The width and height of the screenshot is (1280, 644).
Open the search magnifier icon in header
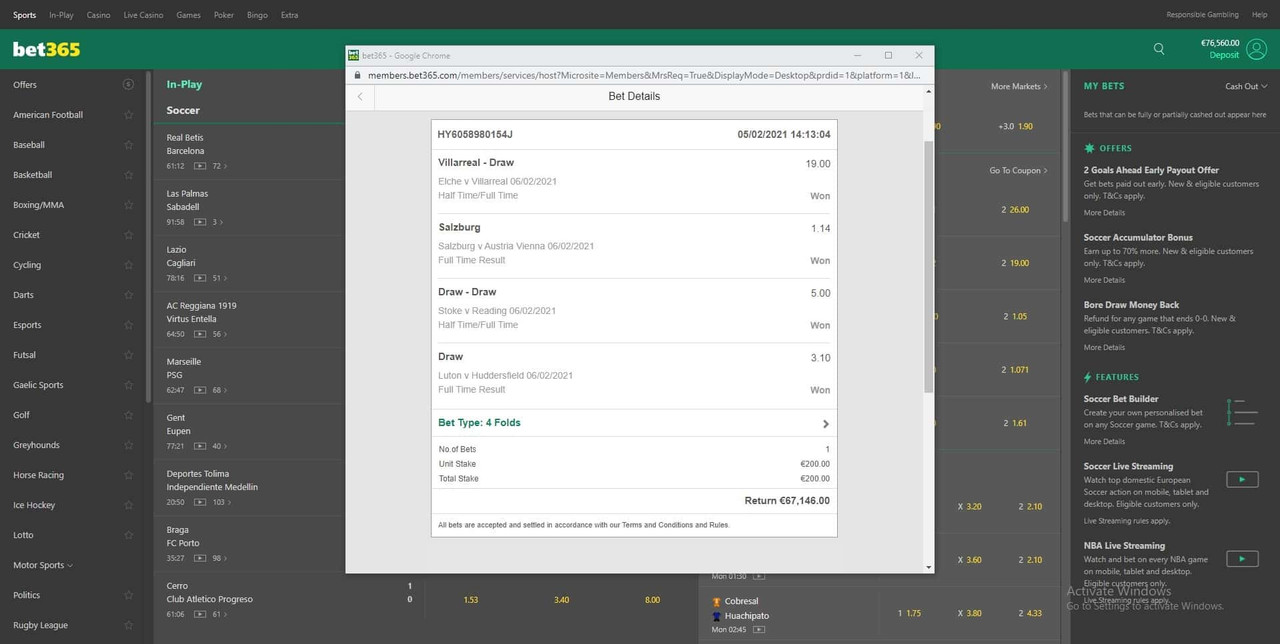point(1159,48)
